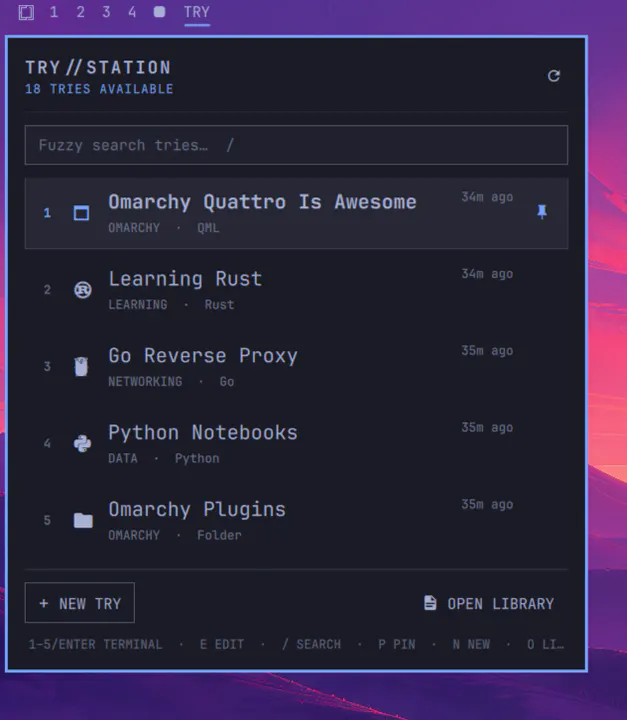
Task: Open the Omarchy Quattro Is Awesome try
Action: pyautogui.click(x=296, y=214)
